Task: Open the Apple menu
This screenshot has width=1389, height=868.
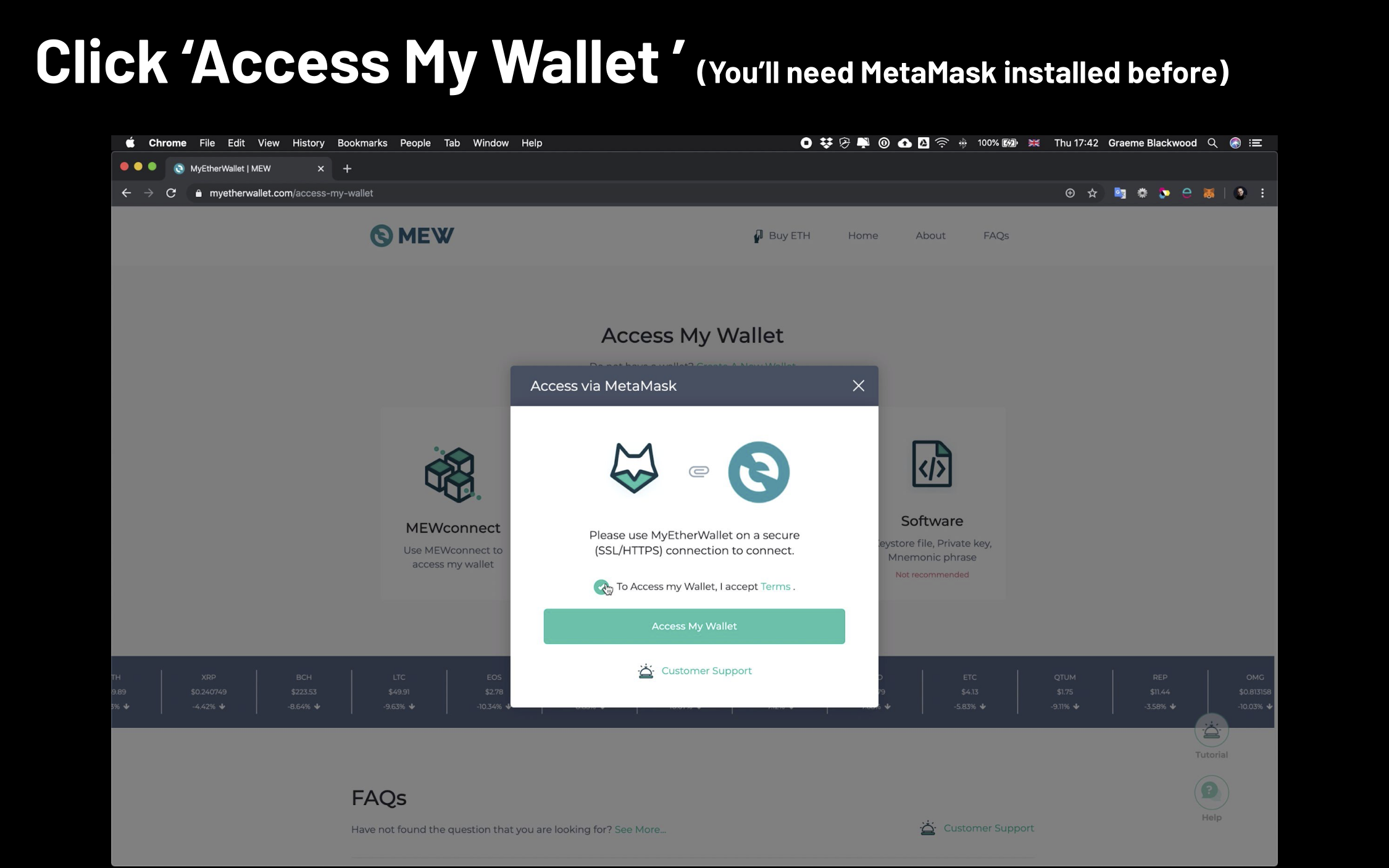Action: point(130,143)
